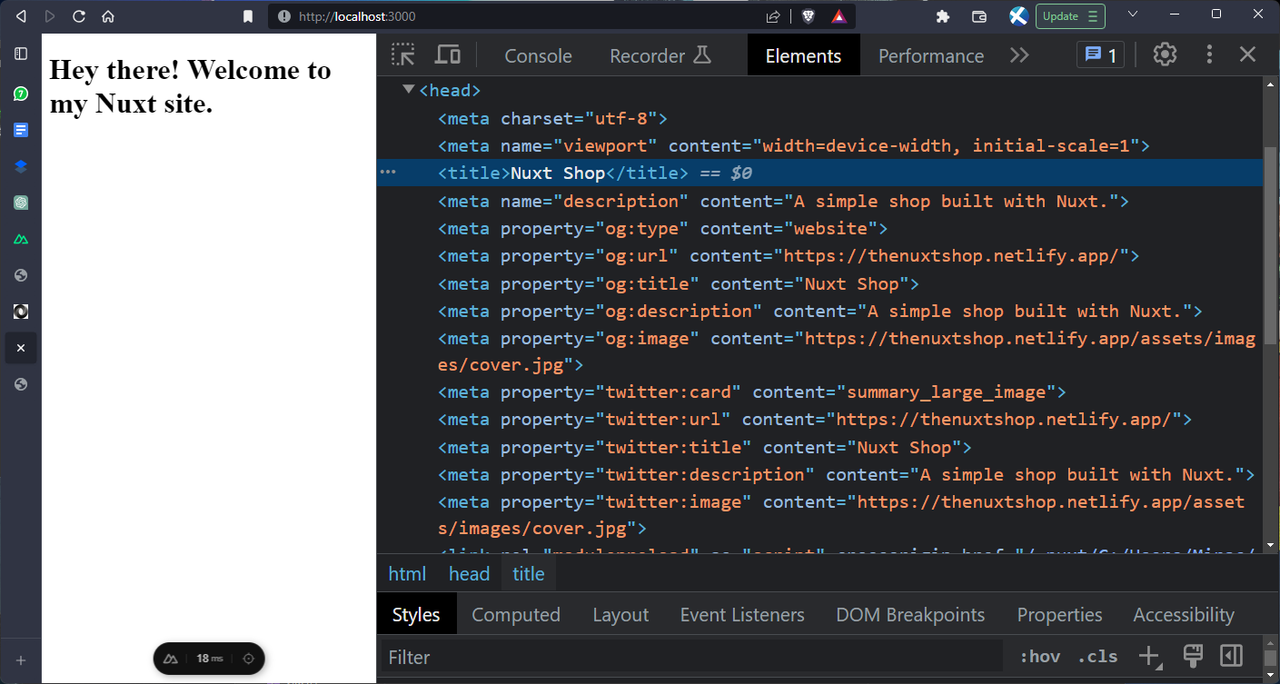The height and width of the screenshot is (684, 1280).
Task: Add a new style rule with the plus icon
Action: pyautogui.click(x=1148, y=656)
